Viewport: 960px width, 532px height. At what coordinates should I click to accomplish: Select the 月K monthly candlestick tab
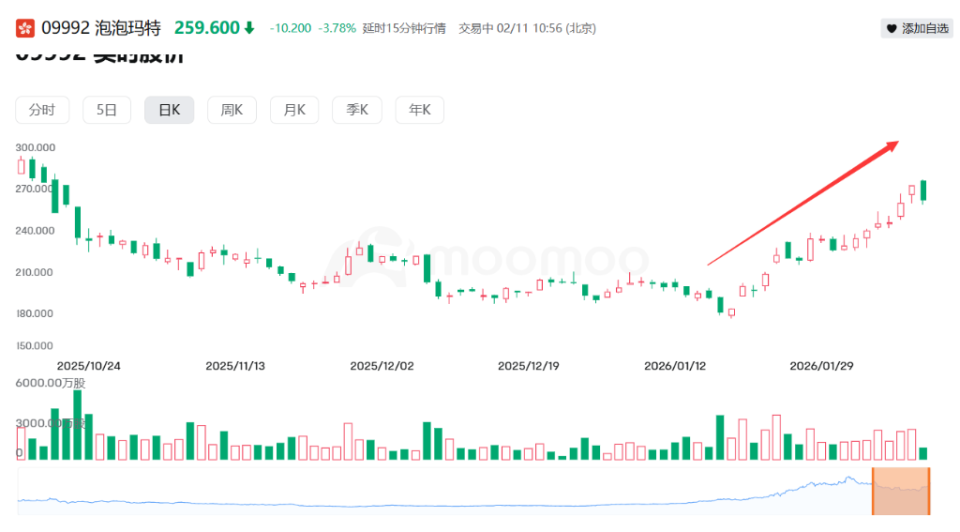click(x=294, y=110)
